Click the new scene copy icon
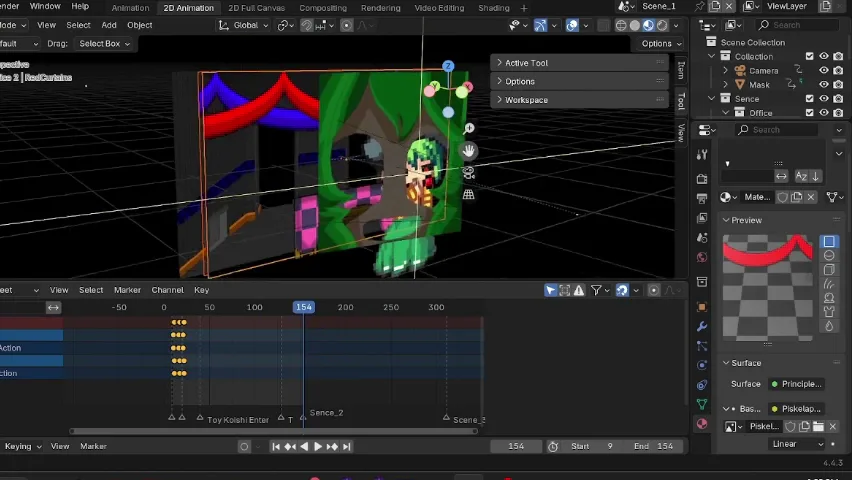The width and height of the screenshot is (852, 480). pyautogui.click(x=715, y=7)
